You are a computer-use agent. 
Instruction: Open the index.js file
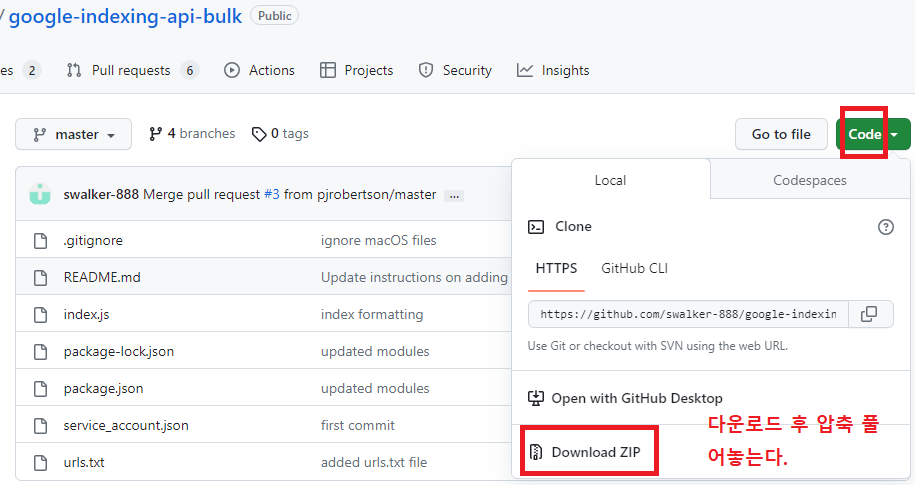click(x=86, y=315)
